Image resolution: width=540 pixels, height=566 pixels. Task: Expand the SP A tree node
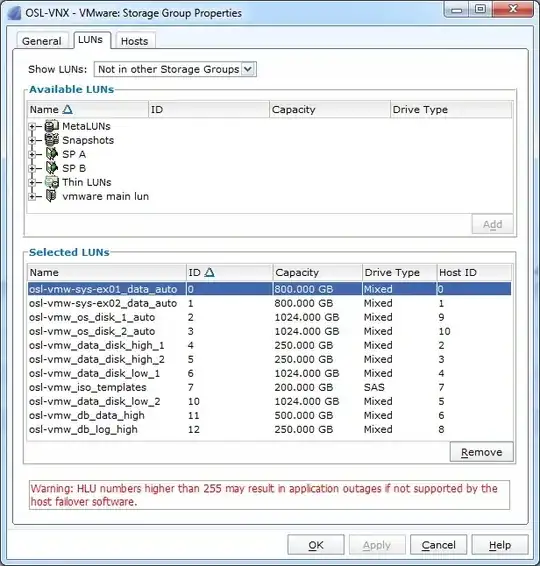pos(32,154)
